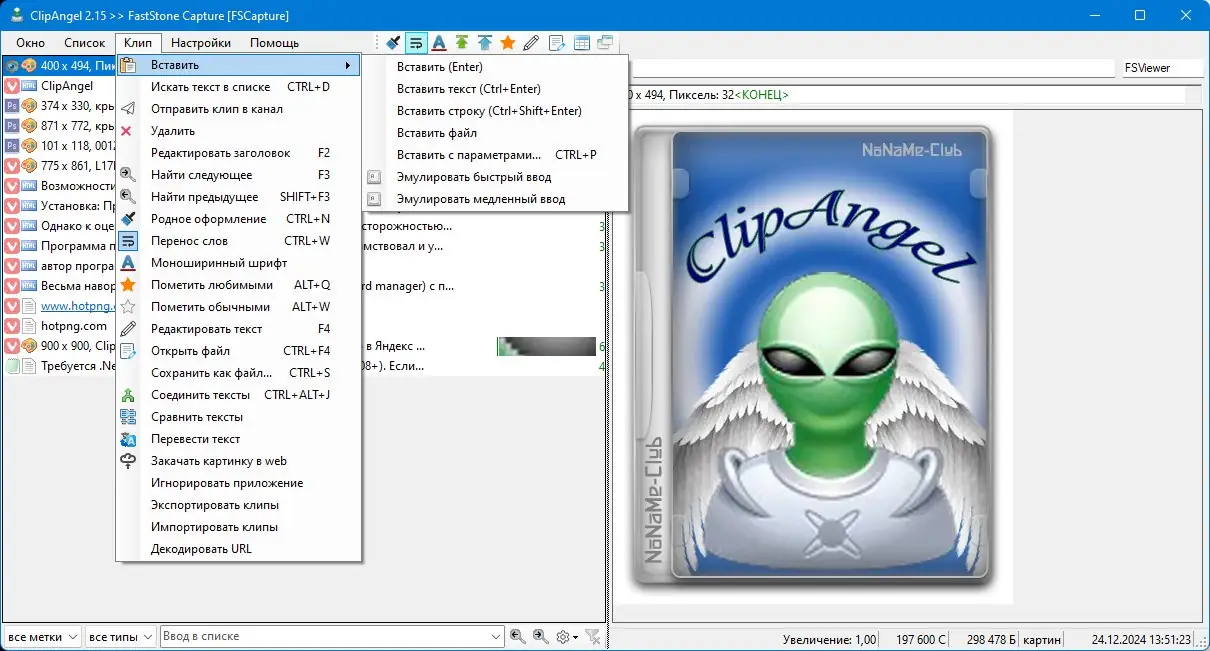Click find previous magnifier icon beside the search box
This screenshot has height=651, width=1210.
(517, 636)
